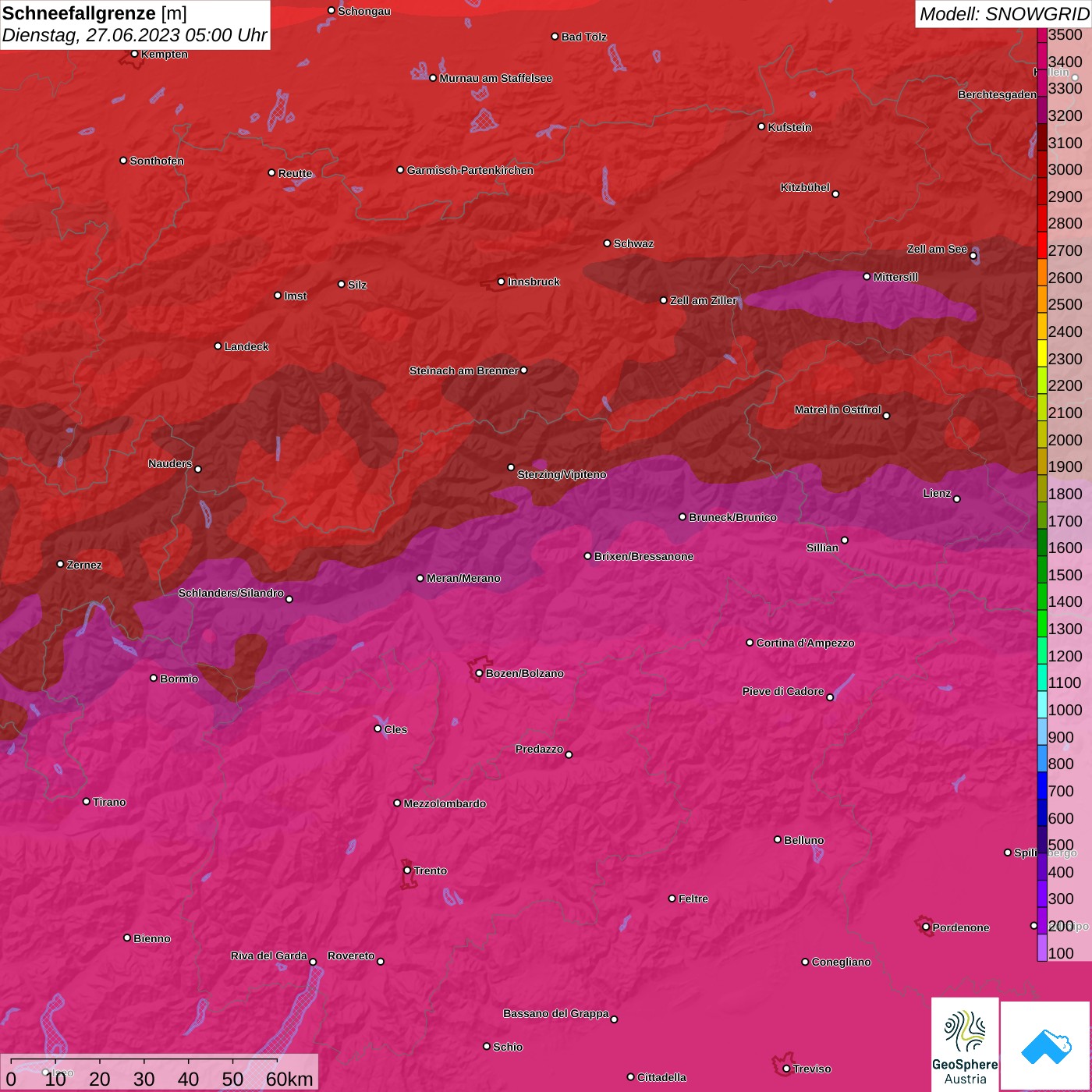Click the Rovereto label

click(351, 955)
